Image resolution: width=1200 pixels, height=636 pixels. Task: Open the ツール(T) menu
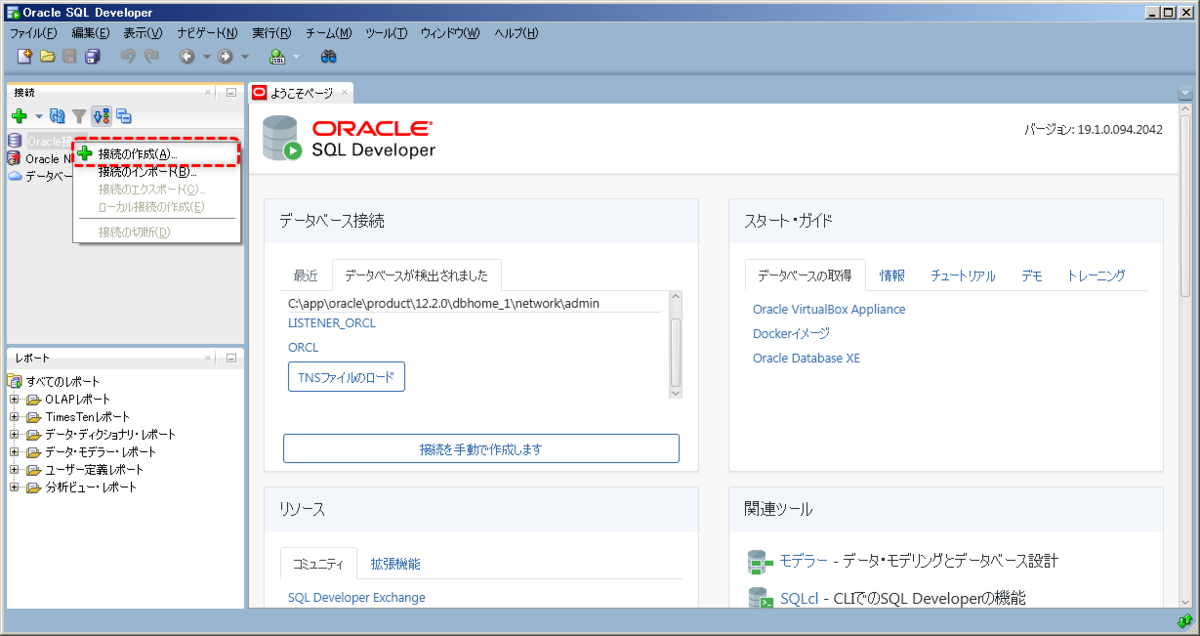point(388,33)
